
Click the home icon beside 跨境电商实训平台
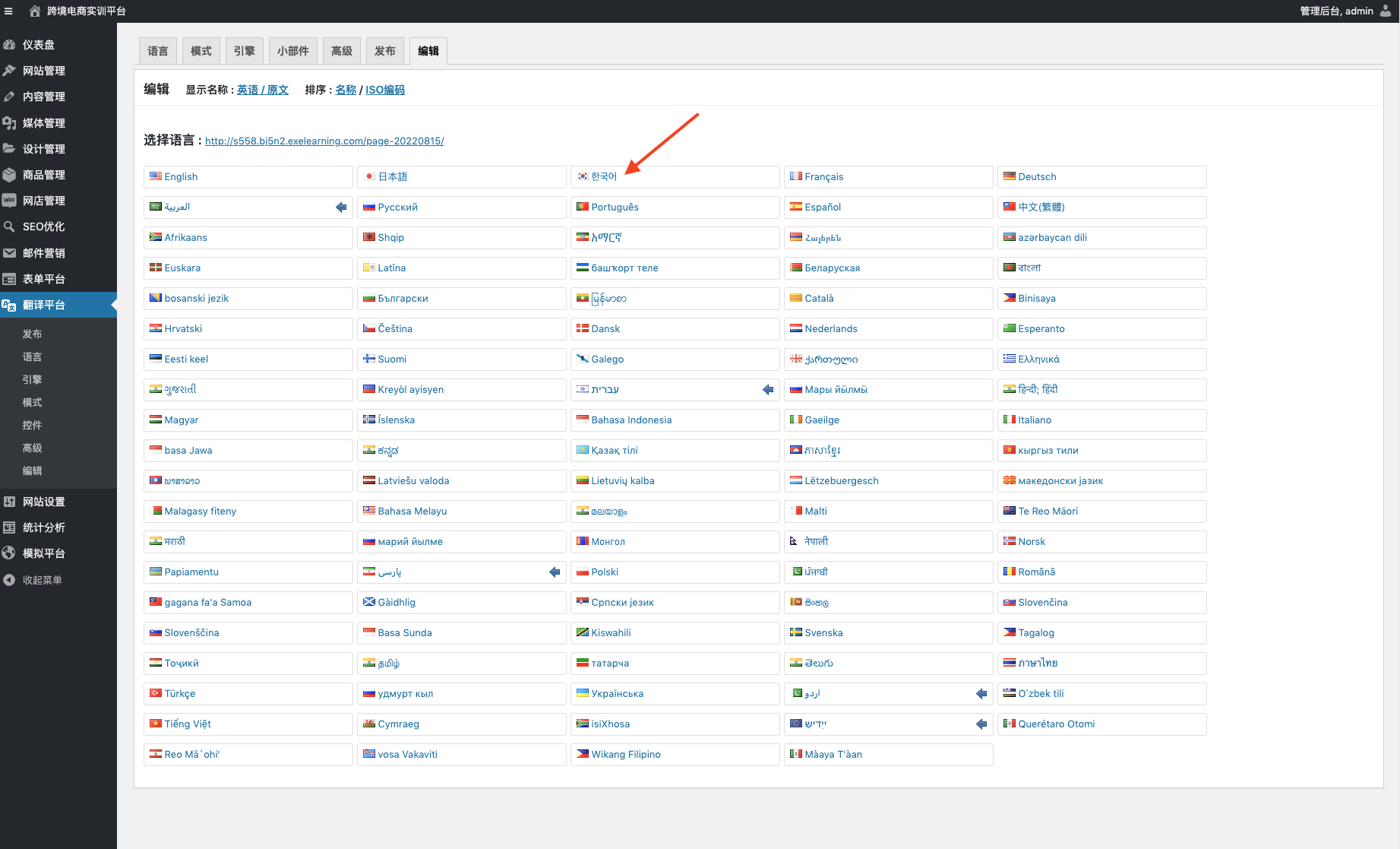[x=35, y=11]
